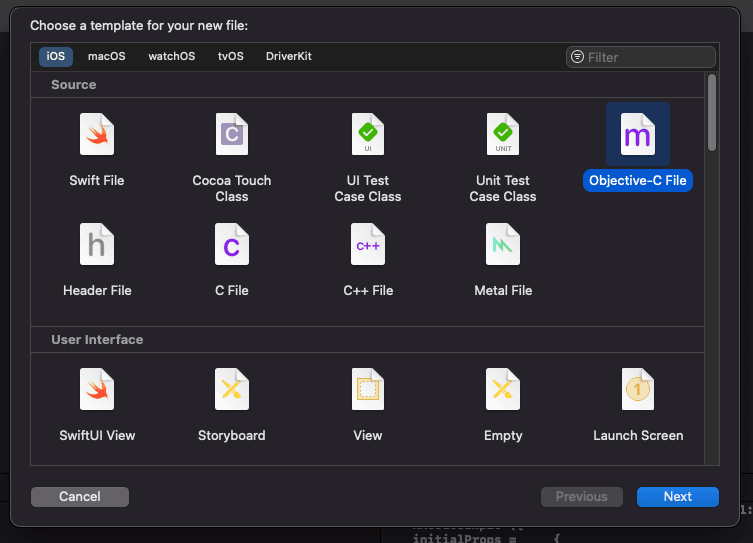Select the Swift File template icon

click(x=97, y=134)
